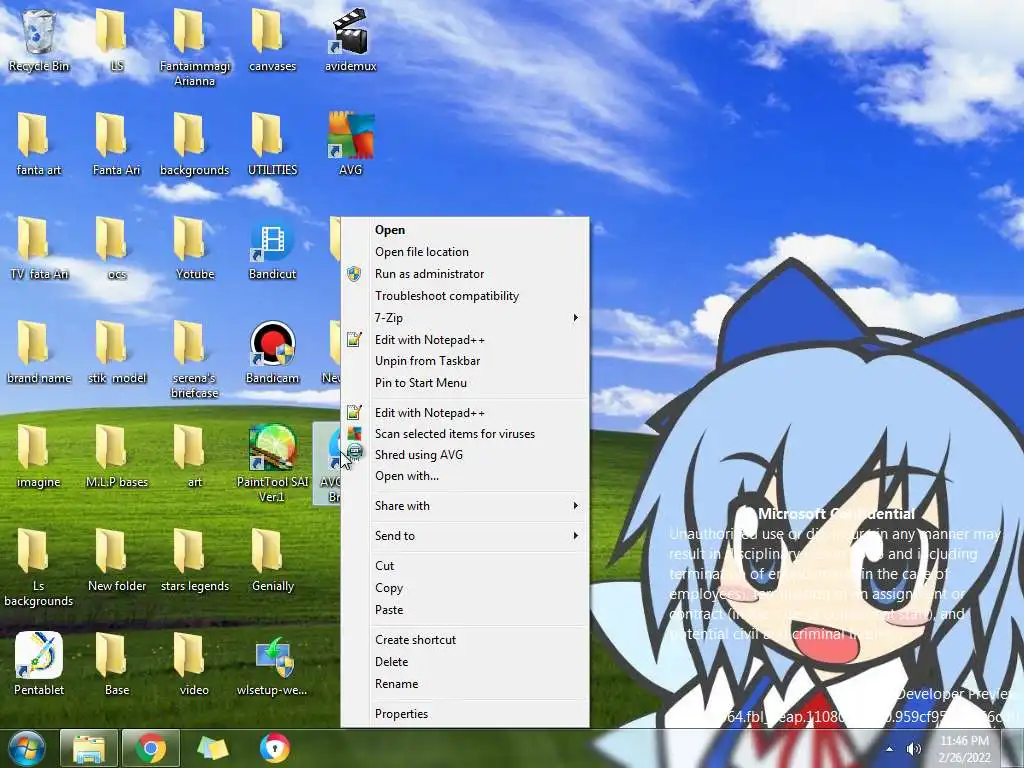Choose Unpin from Taskbar
Screen dimensions: 1024x768
coord(465,360)
